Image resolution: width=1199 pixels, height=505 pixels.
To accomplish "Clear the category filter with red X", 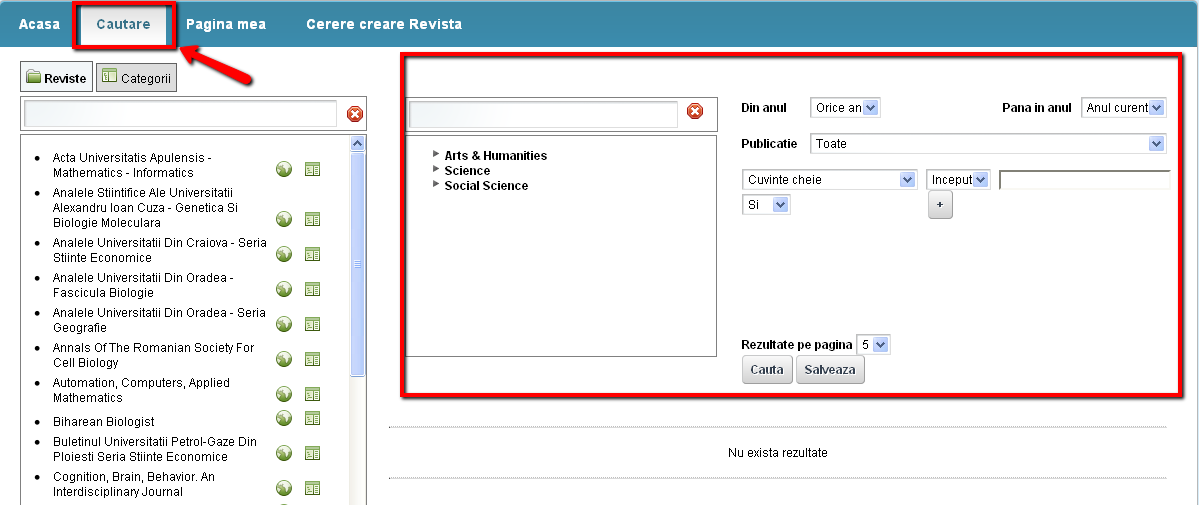I will [694, 111].
